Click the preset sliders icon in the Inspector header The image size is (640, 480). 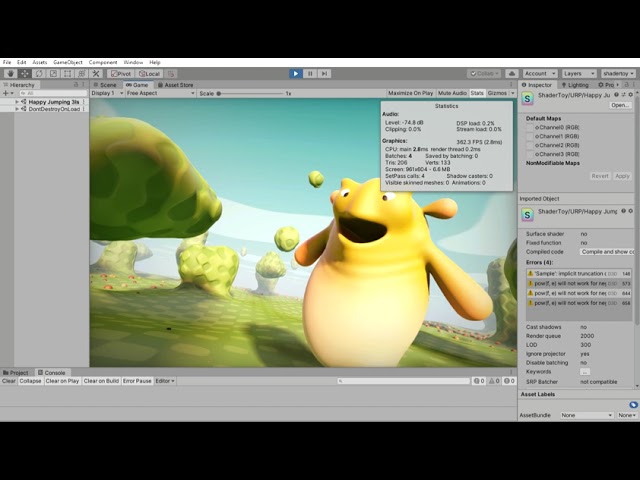coord(624,95)
